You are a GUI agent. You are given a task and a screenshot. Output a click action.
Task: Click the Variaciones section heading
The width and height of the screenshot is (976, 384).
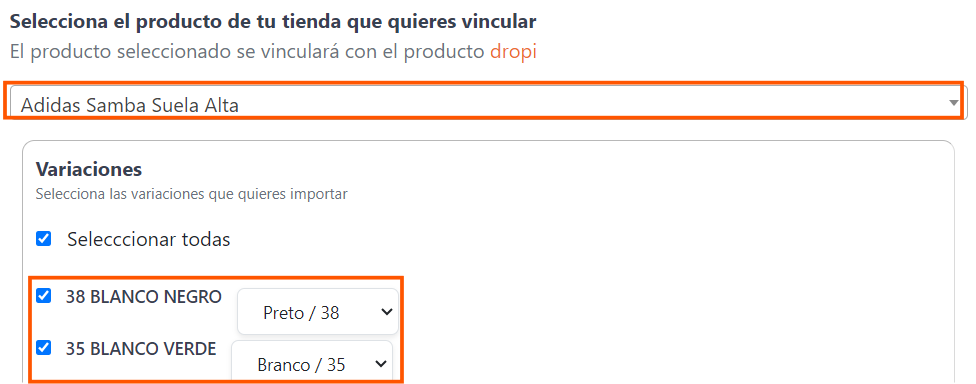[89, 169]
